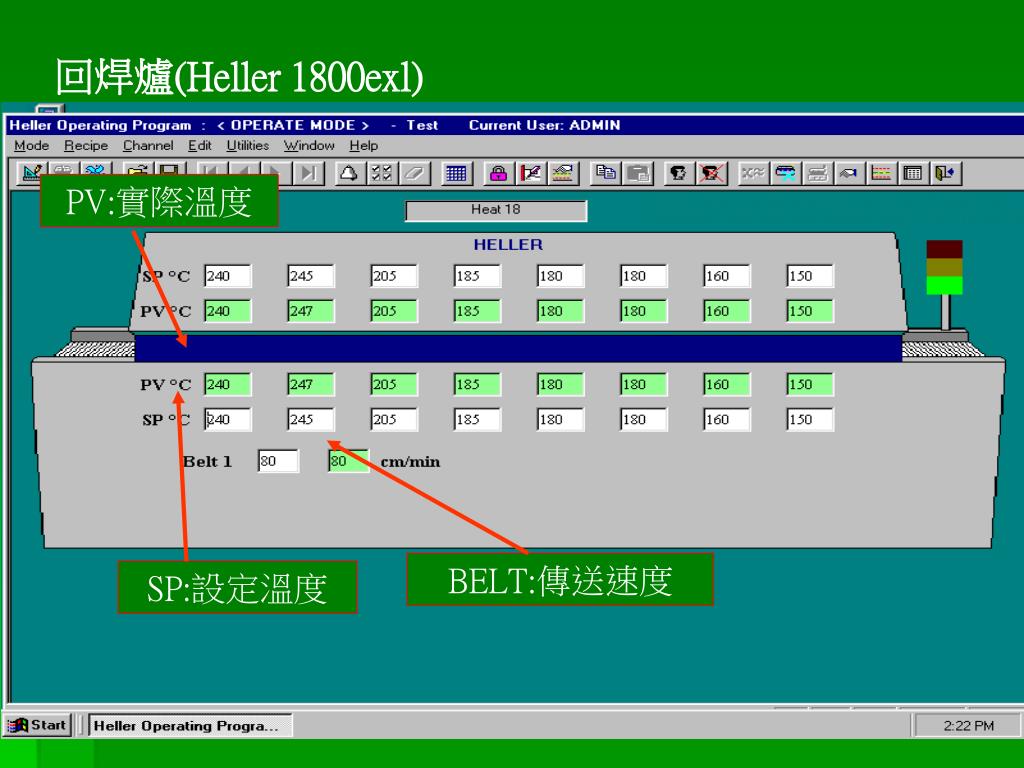Click the wavy lines toolbar icon

tap(753, 173)
